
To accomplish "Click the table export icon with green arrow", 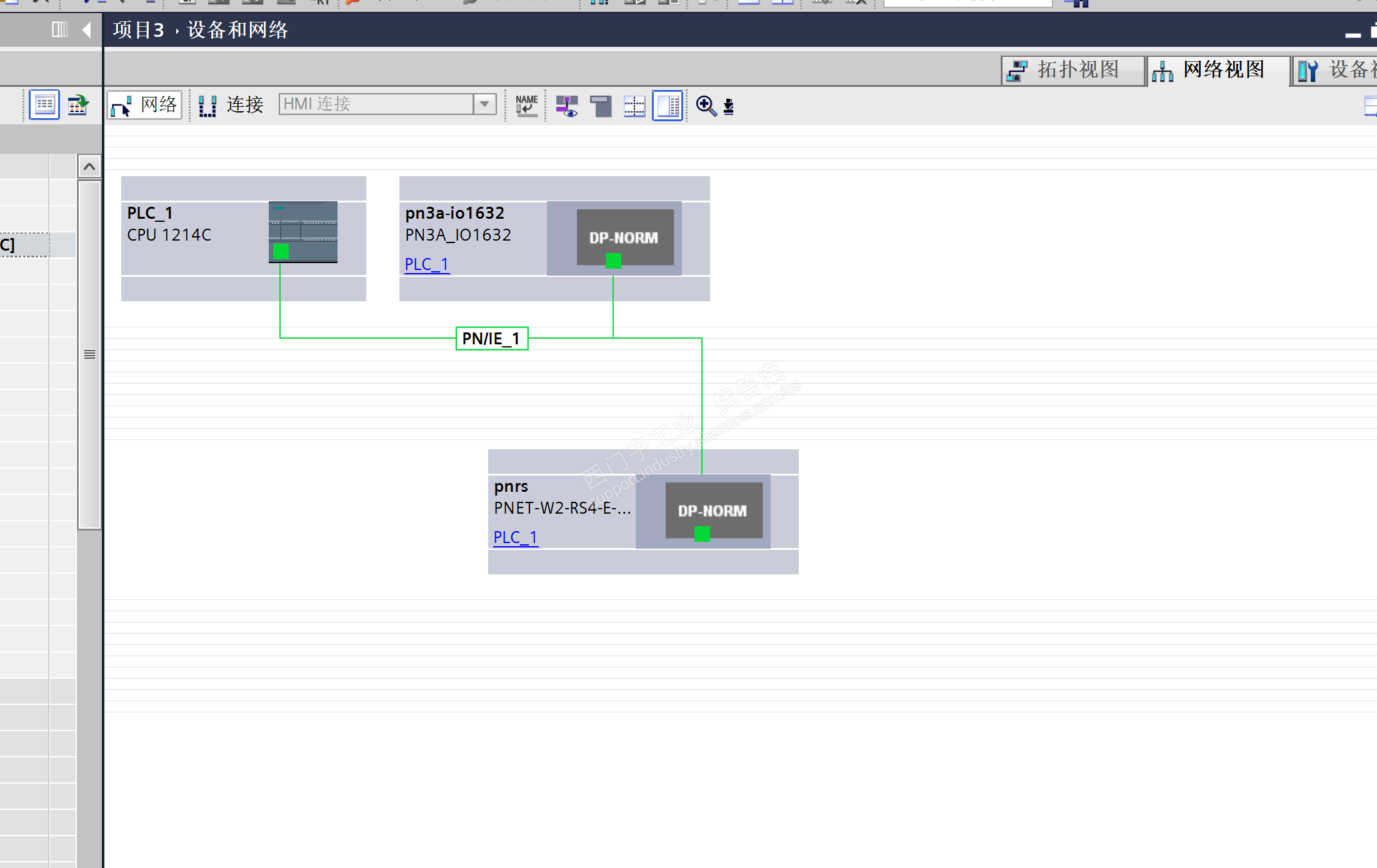I will pyautogui.click(x=78, y=105).
